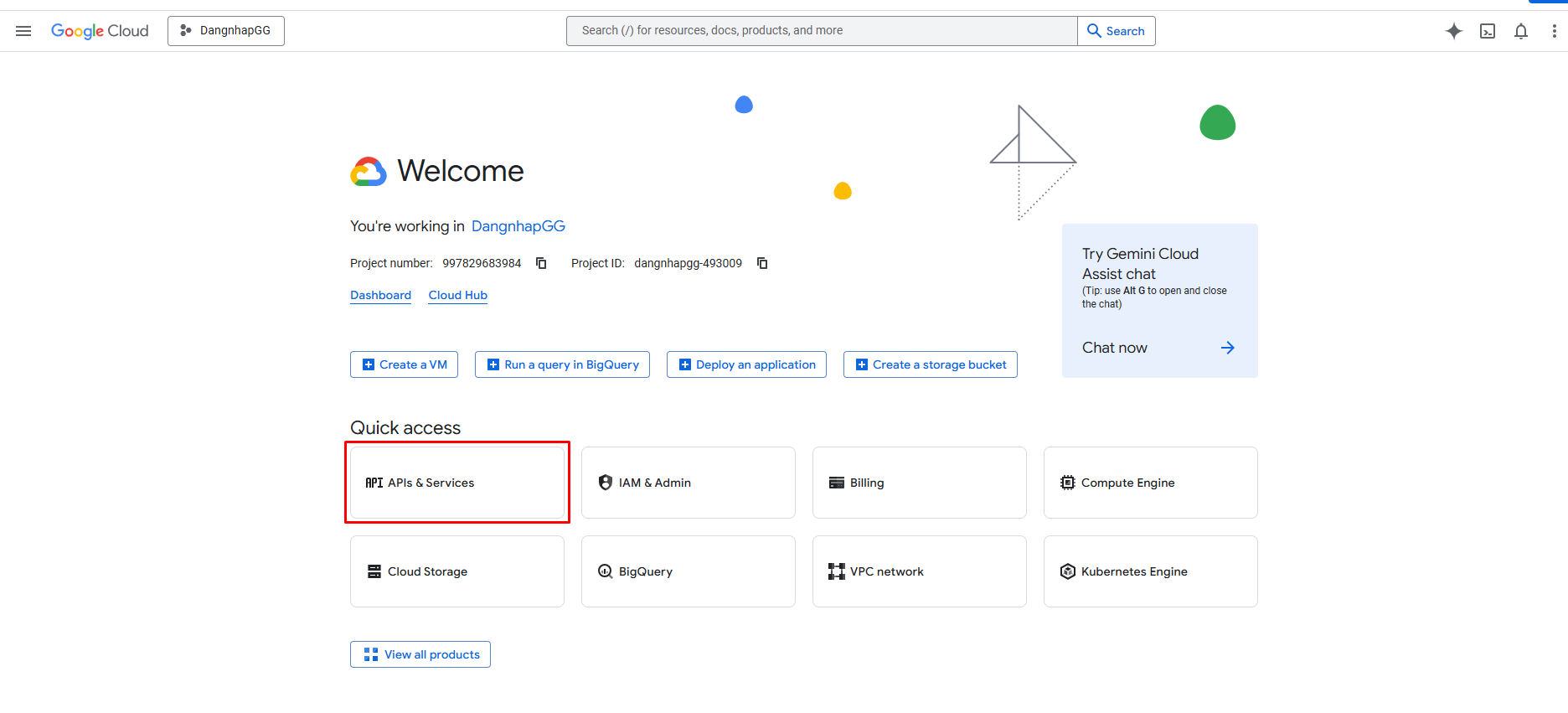Open the three-dot settings and utilities menu
The width and height of the screenshot is (1568, 713).
pos(1554,31)
